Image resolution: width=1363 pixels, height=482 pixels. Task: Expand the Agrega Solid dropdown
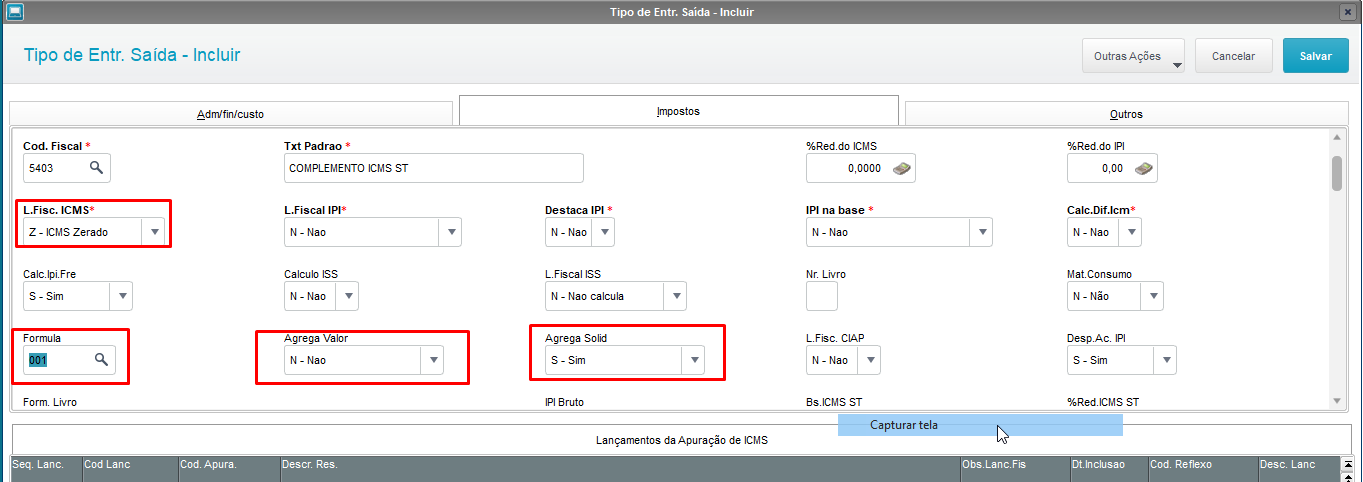[693, 360]
